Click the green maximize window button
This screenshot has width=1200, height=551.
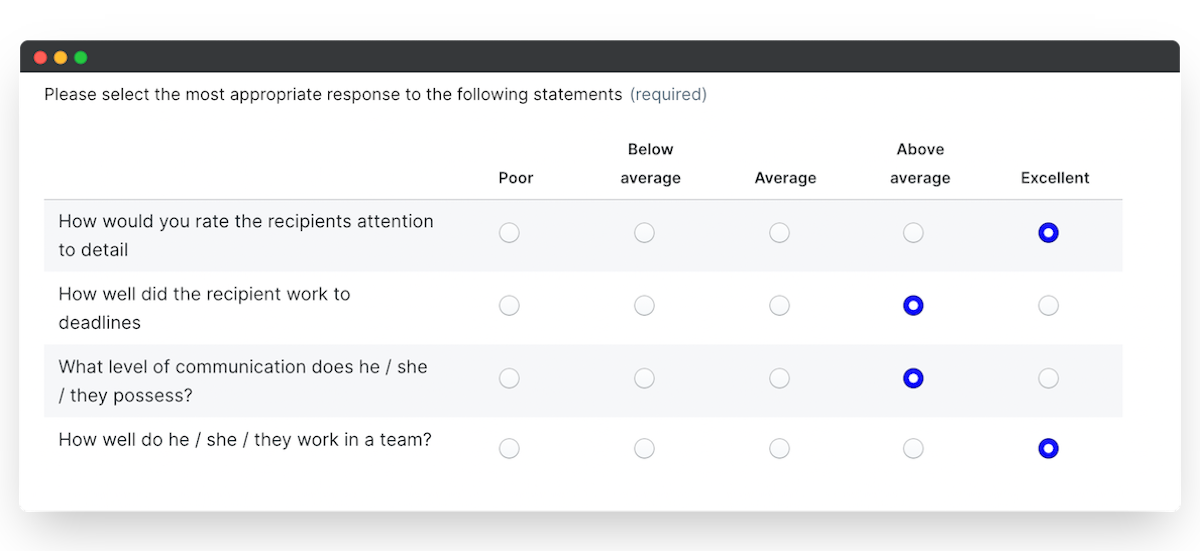coord(81,57)
